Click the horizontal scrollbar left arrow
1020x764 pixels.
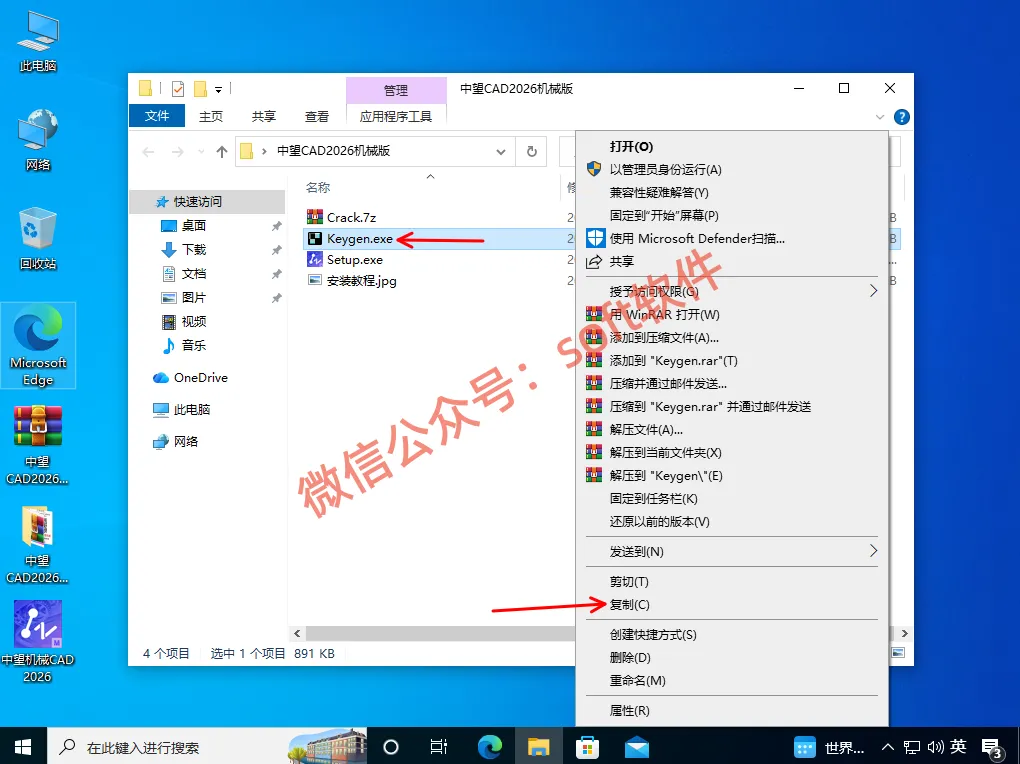[297, 633]
